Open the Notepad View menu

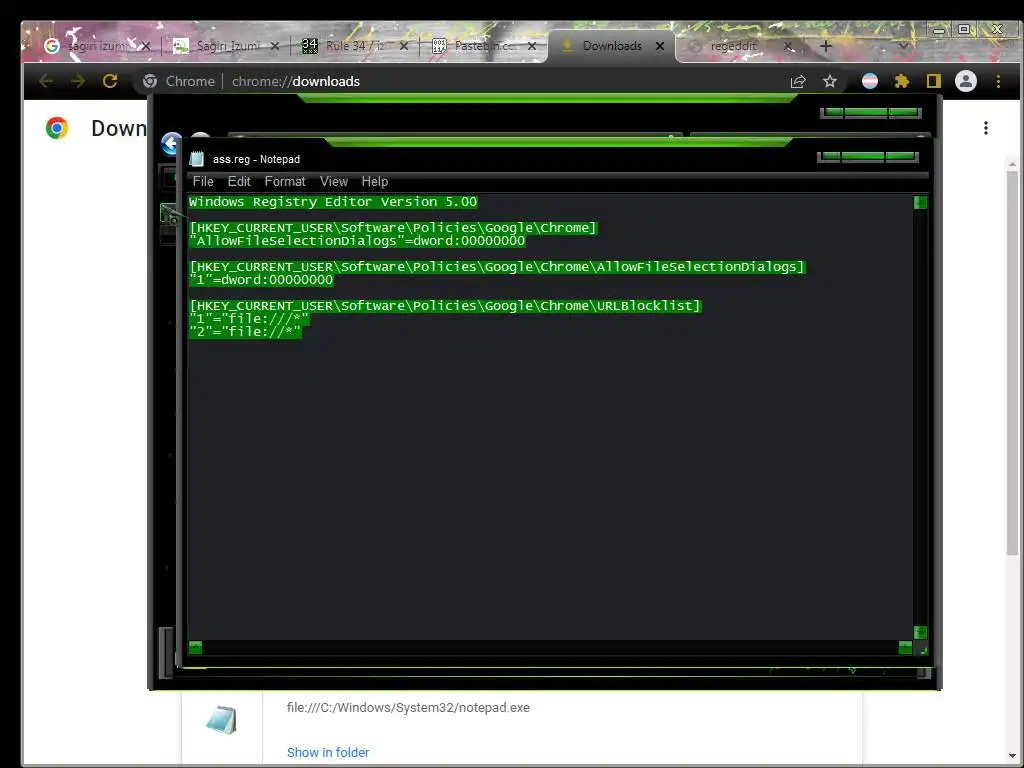[334, 182]
